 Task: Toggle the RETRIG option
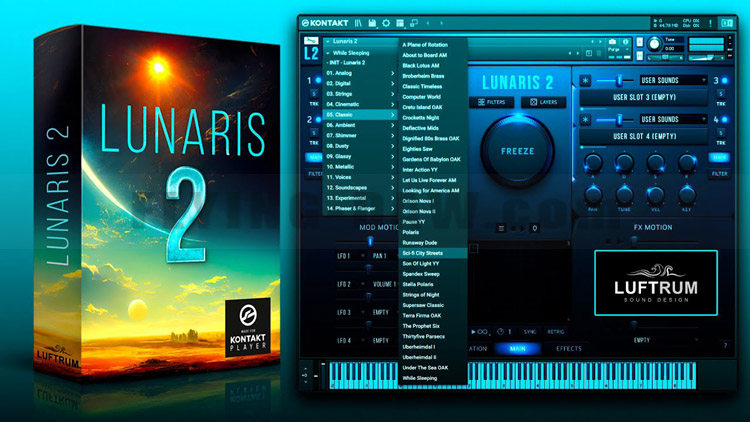(x=555, y=332)
